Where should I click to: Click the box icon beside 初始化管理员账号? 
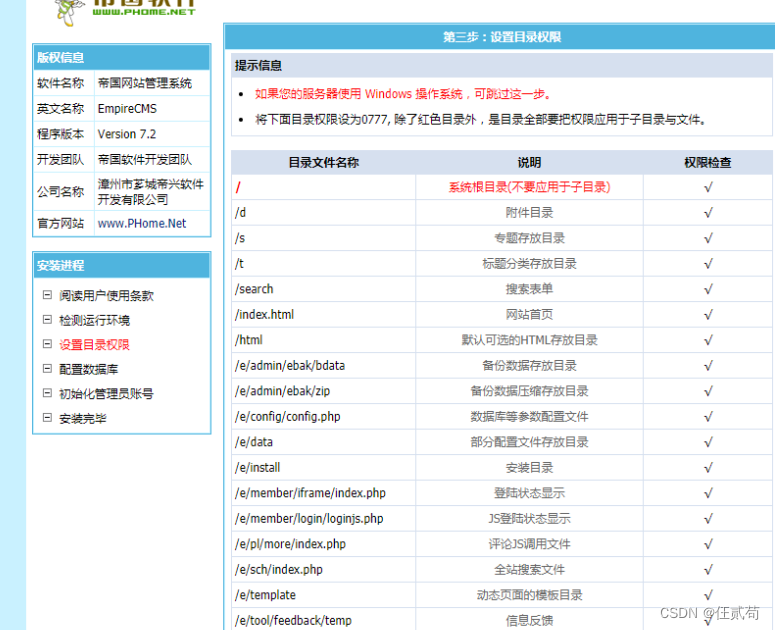(x=47, y=393)
